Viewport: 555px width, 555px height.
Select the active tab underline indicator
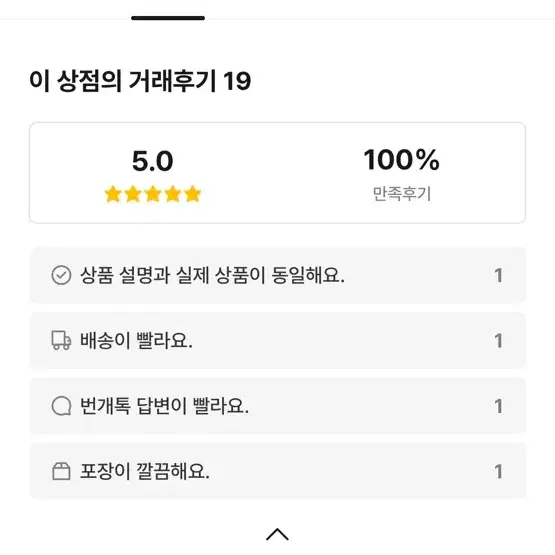[x=168, y=18]
